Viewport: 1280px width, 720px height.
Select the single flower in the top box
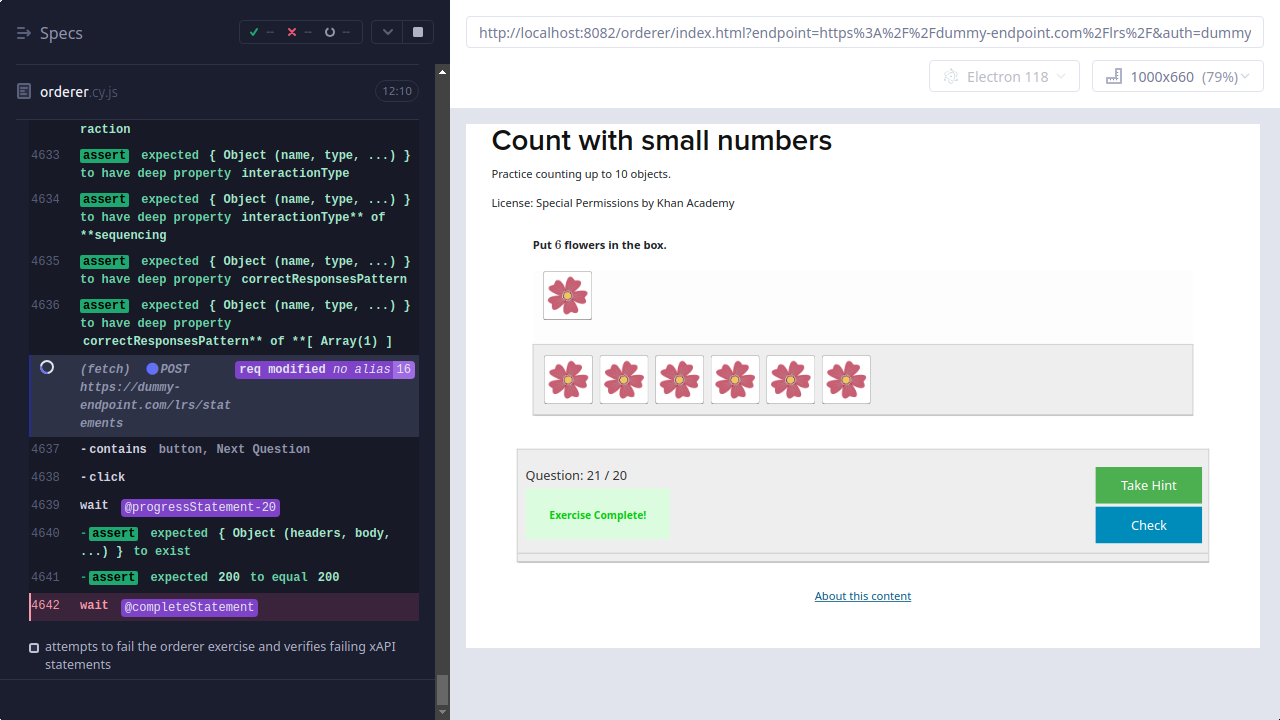click(567, 296)
